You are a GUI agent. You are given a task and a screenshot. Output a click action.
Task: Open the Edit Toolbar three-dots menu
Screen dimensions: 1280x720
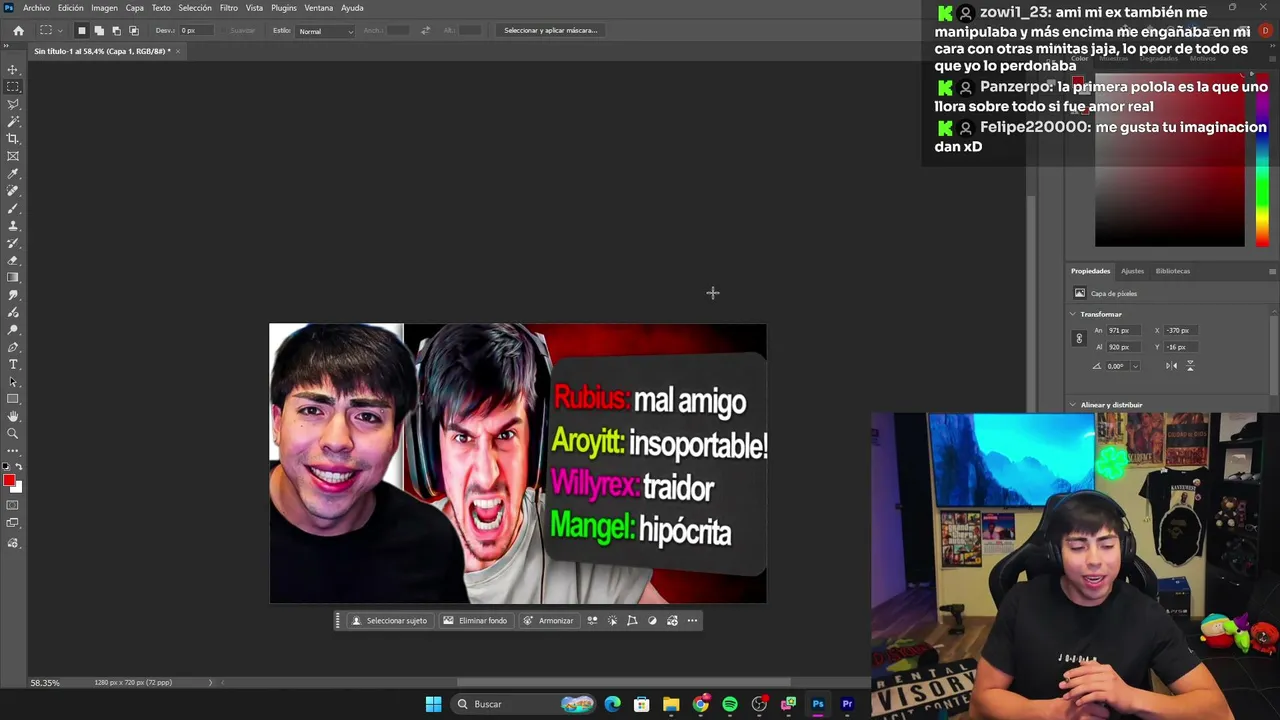tap(13, 450)
